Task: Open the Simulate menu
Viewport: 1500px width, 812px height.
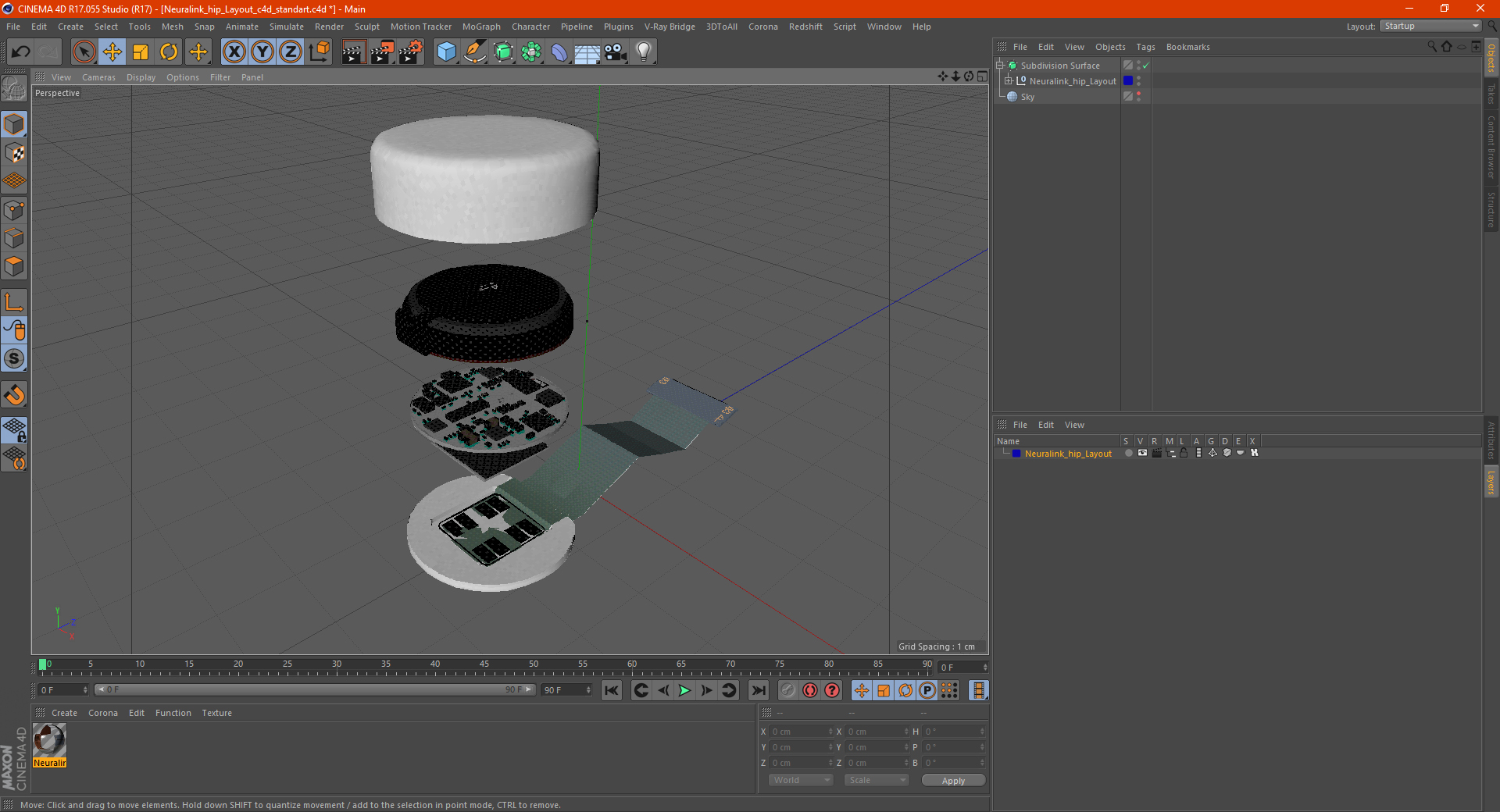Action: pyautogui.click(x=287, y=27)
